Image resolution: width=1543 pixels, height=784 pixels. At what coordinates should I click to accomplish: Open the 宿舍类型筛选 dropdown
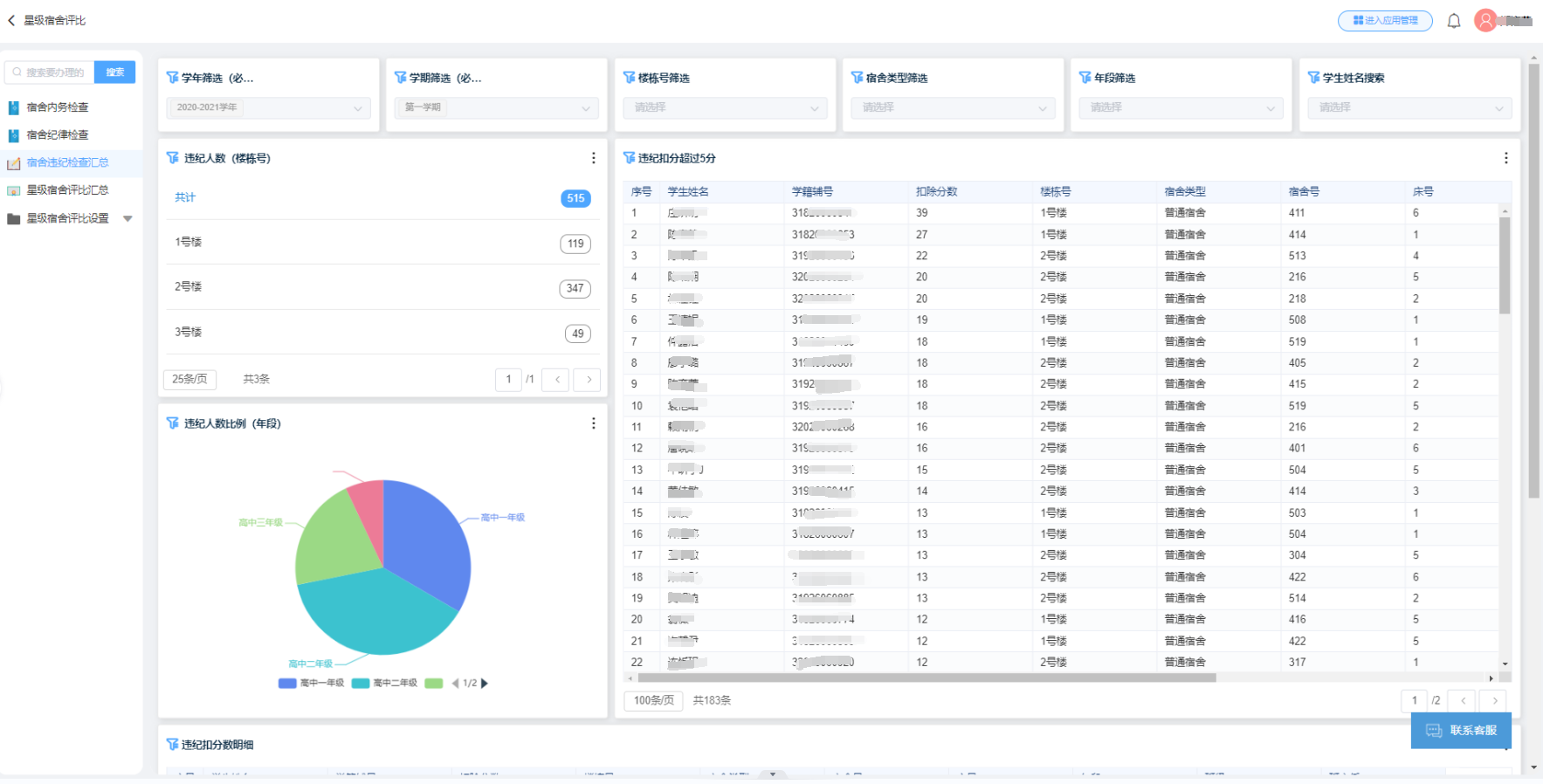[x=953, y=107]
